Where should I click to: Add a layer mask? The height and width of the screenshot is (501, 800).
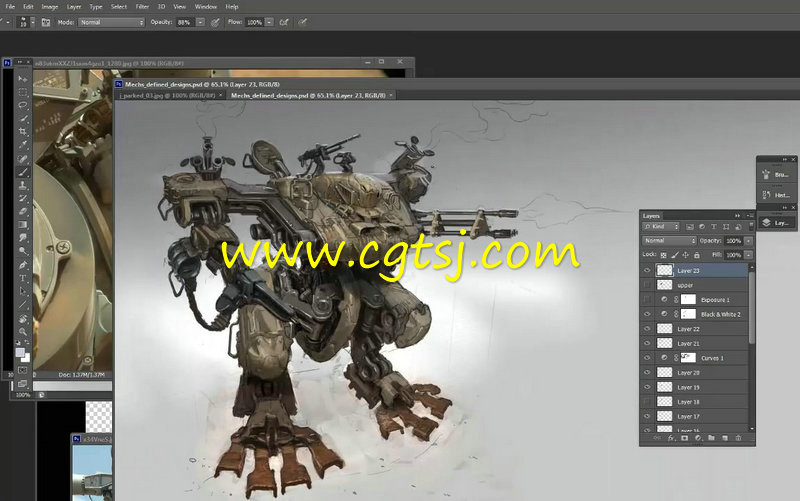point(685,438)
